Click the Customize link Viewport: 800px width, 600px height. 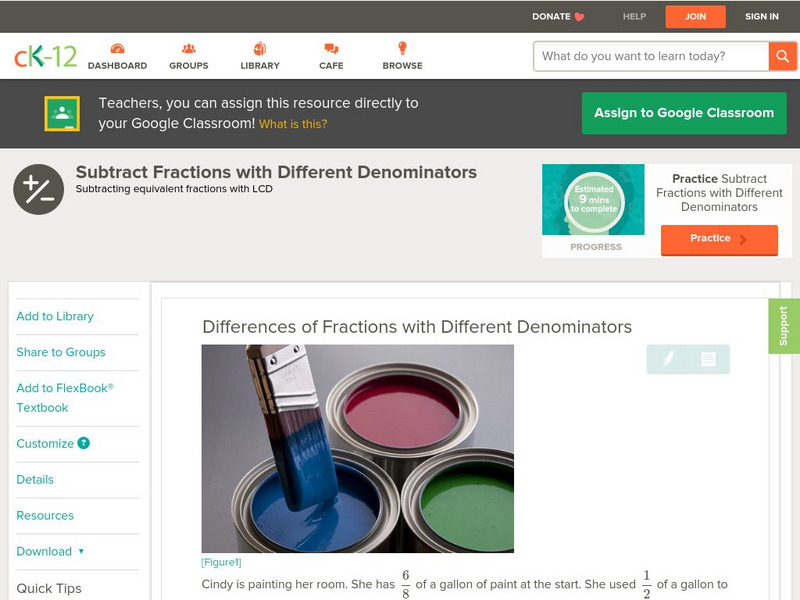(45, 443)
